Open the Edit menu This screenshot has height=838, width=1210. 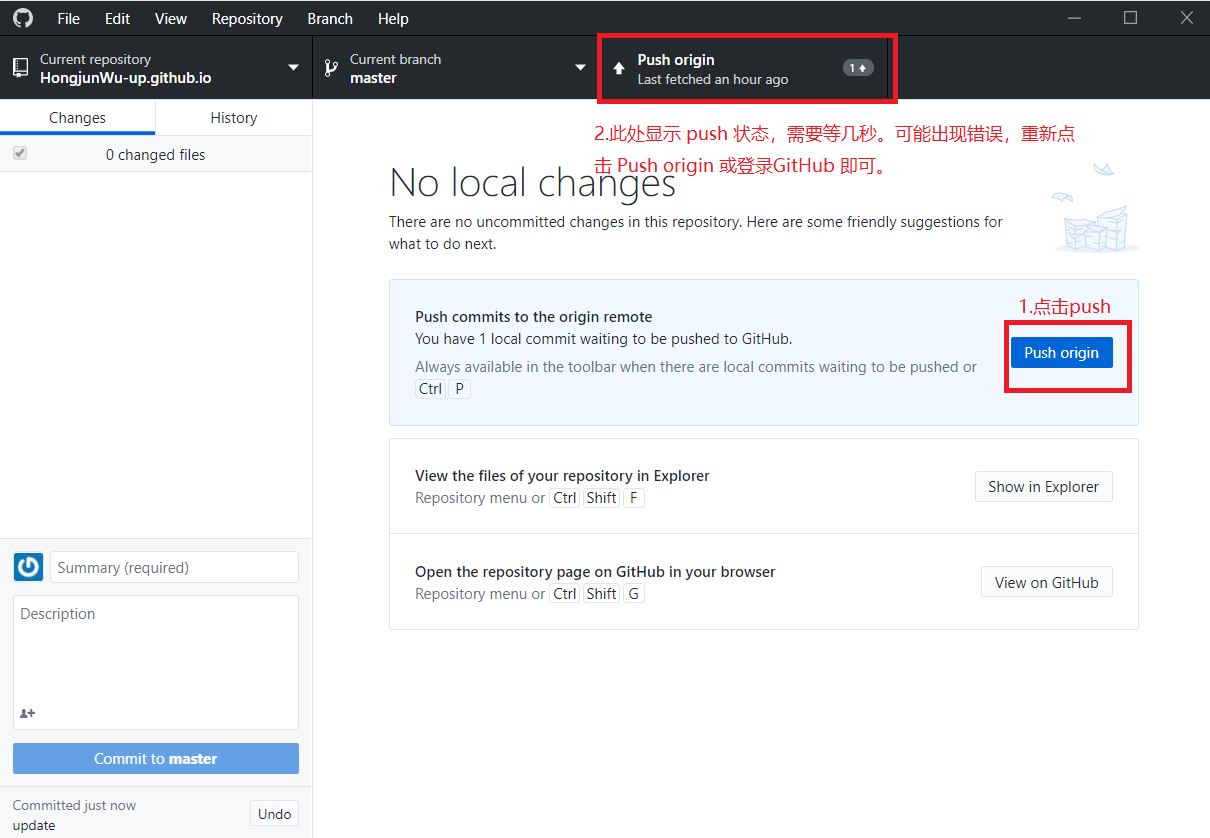click(118, 19)
